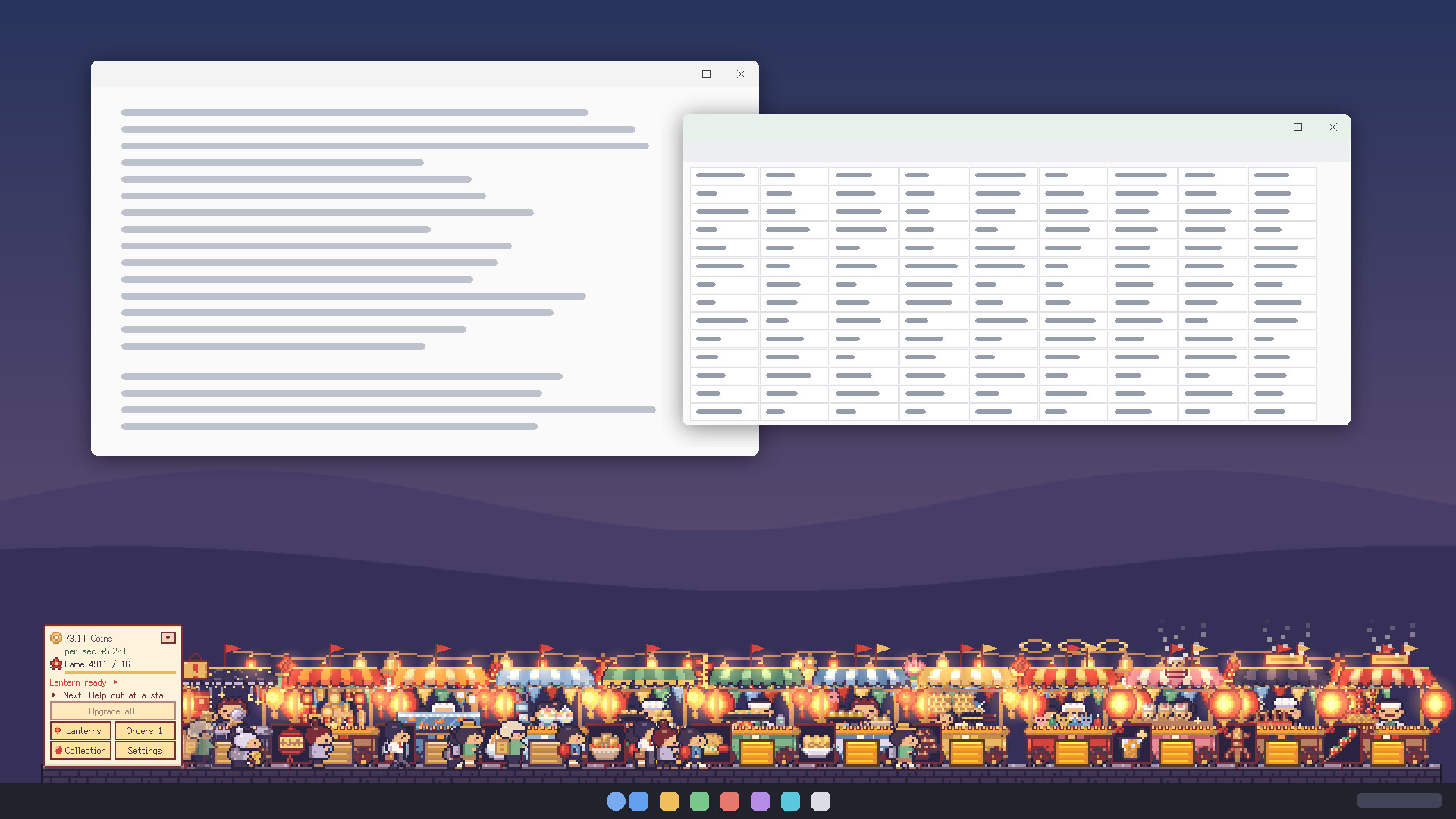The width and height of the screenshot is (1456, 819).
Task: Close the text document window
Action: point(741,74)
